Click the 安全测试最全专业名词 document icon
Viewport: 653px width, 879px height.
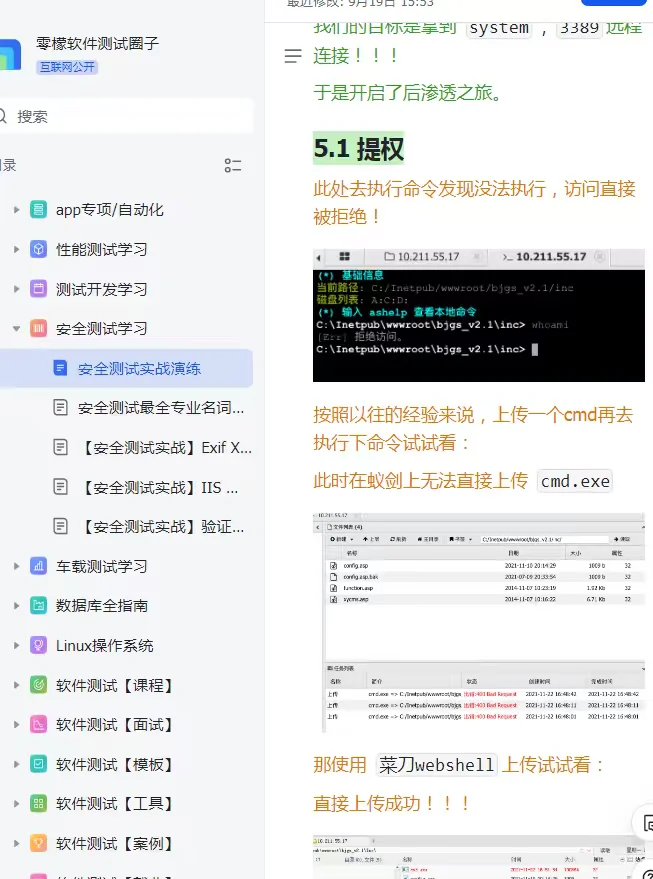[60, 408]
